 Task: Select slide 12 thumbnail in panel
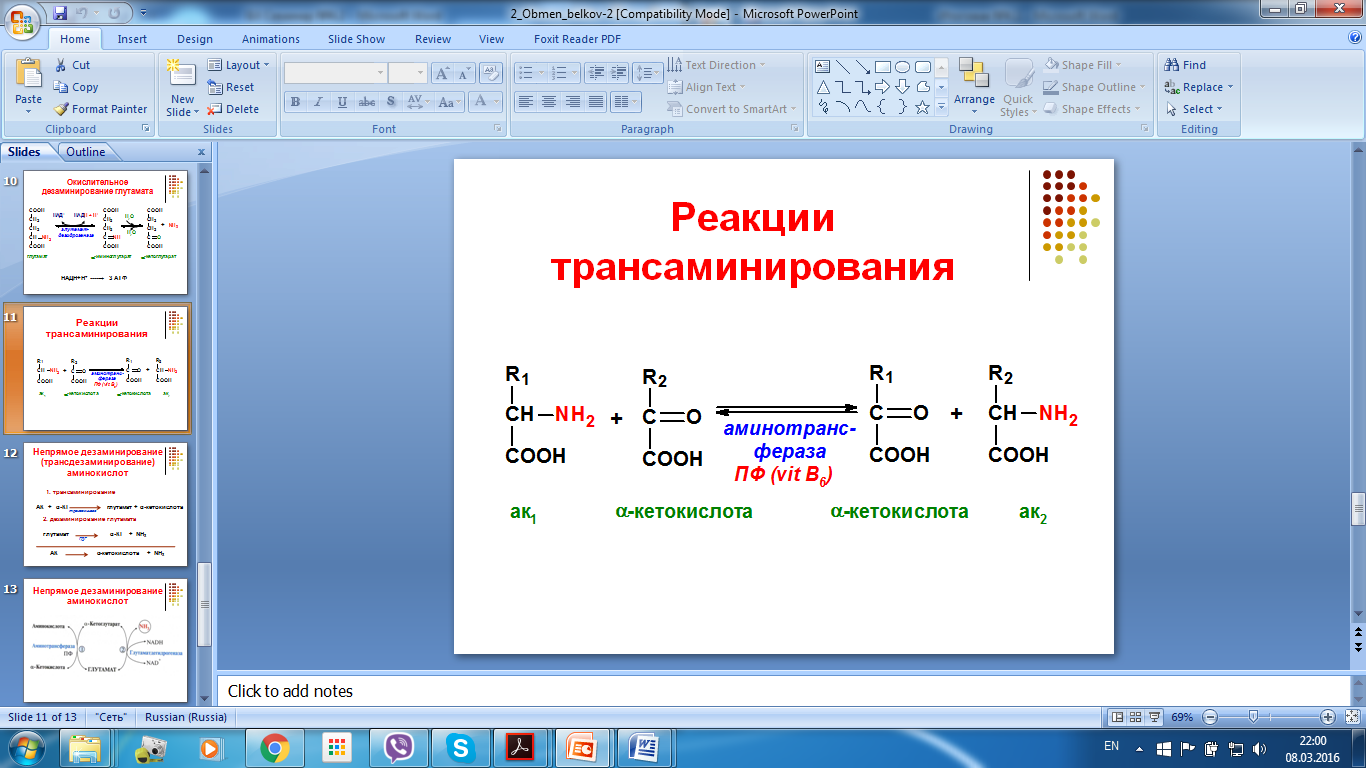[105, 505]
